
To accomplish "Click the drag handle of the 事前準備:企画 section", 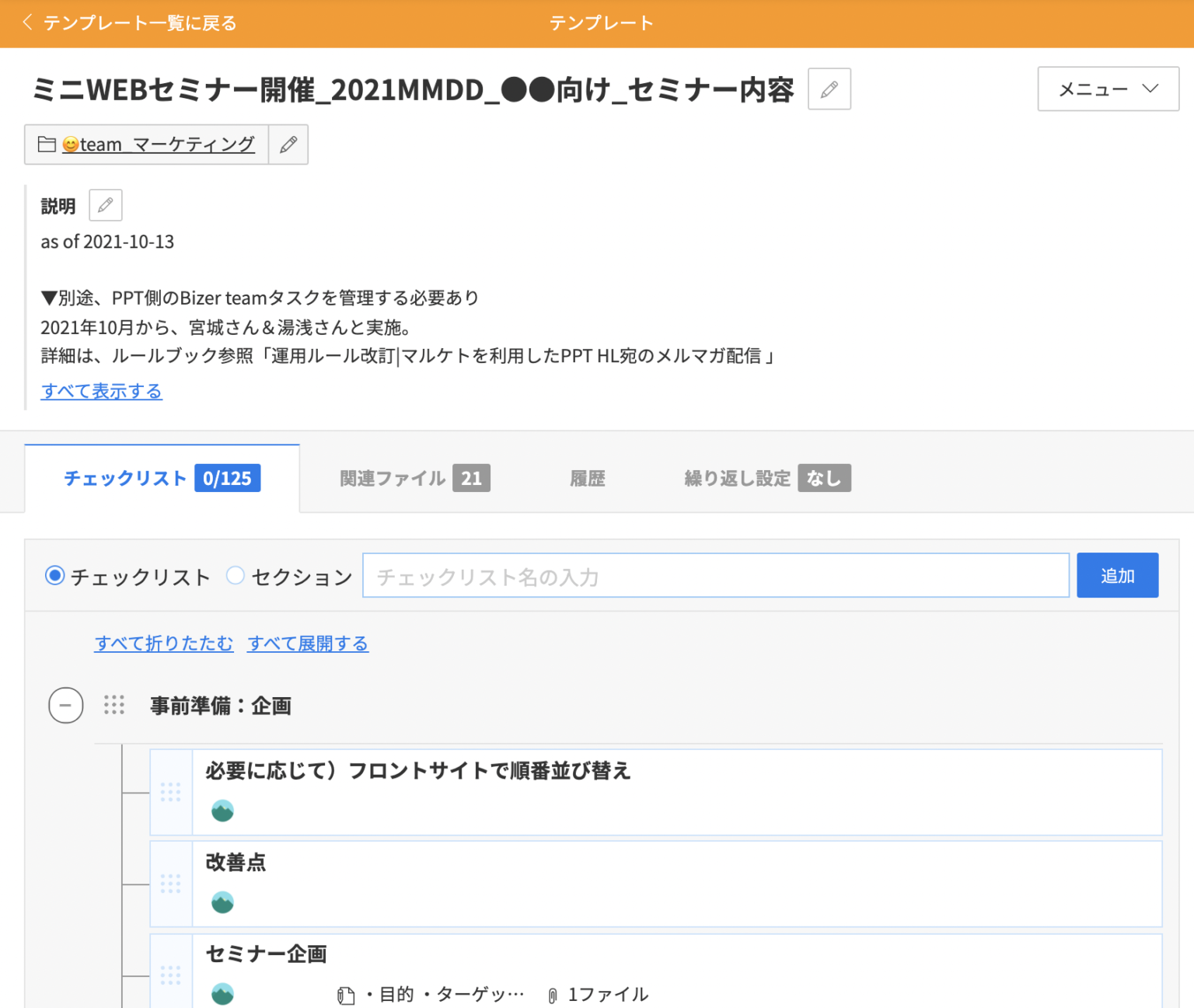I will click(x=114, y=705).
